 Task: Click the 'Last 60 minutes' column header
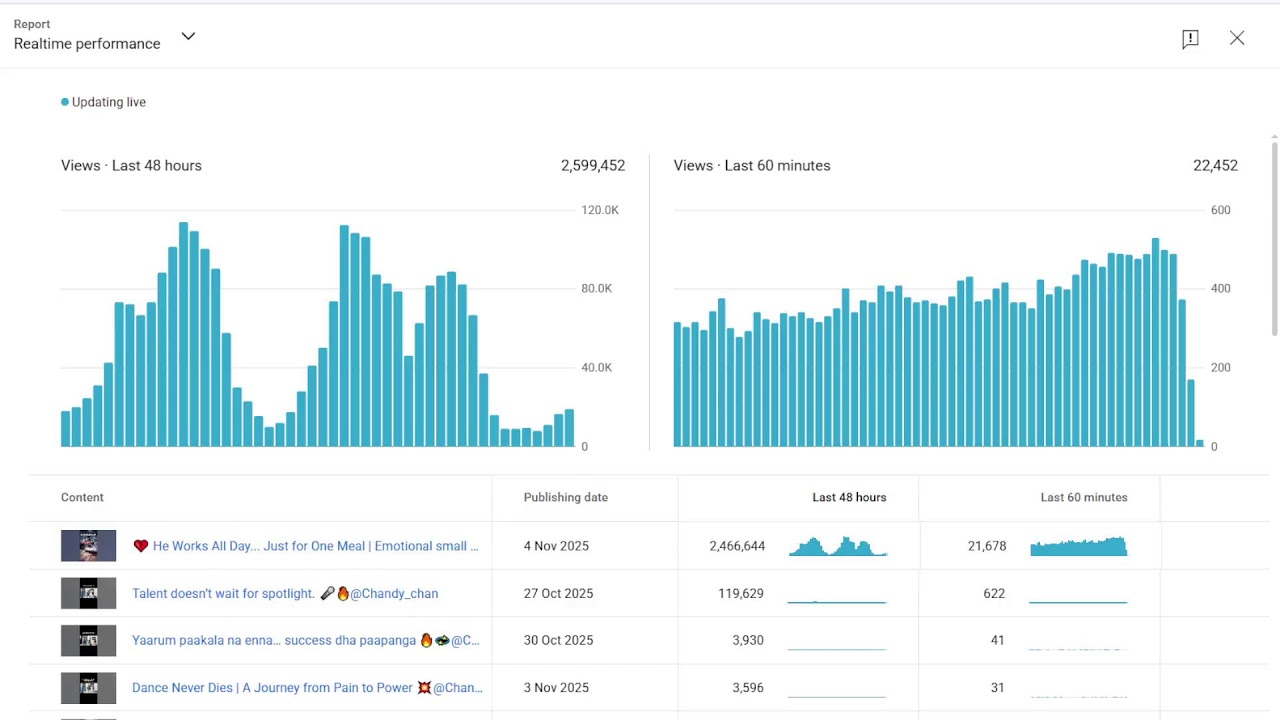point(1083,497)
